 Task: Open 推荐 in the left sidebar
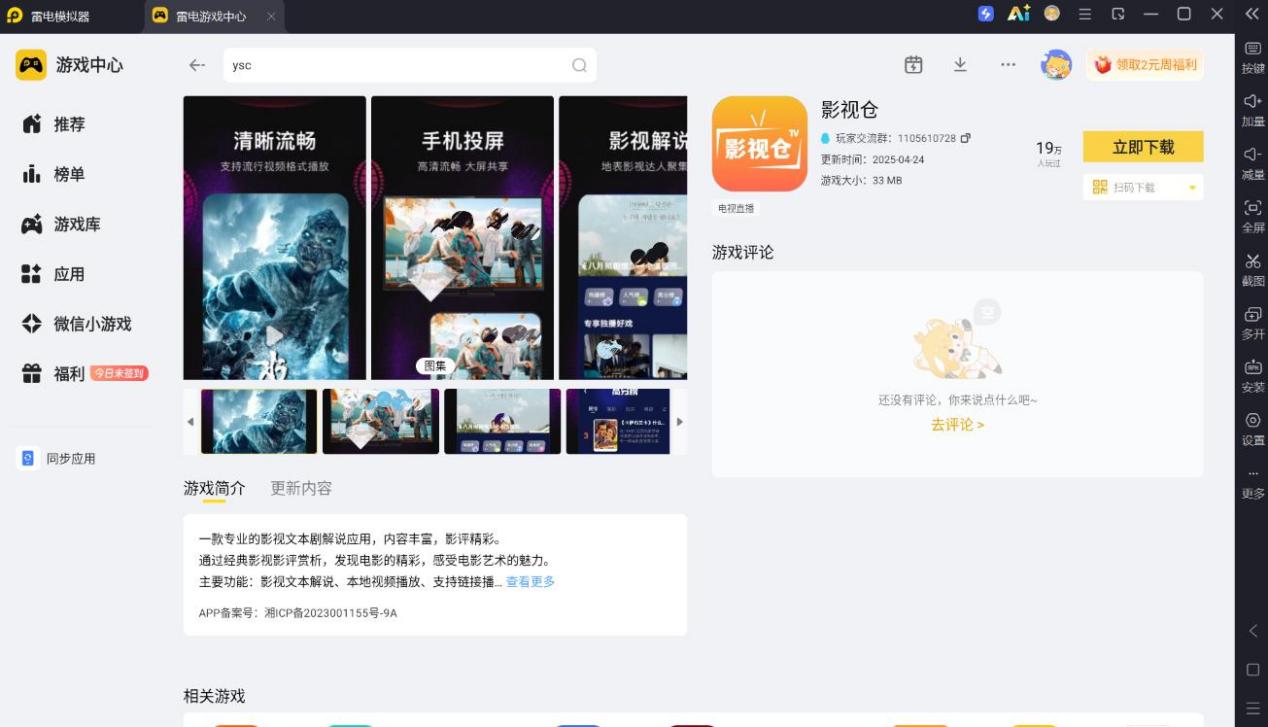point(54,124)
